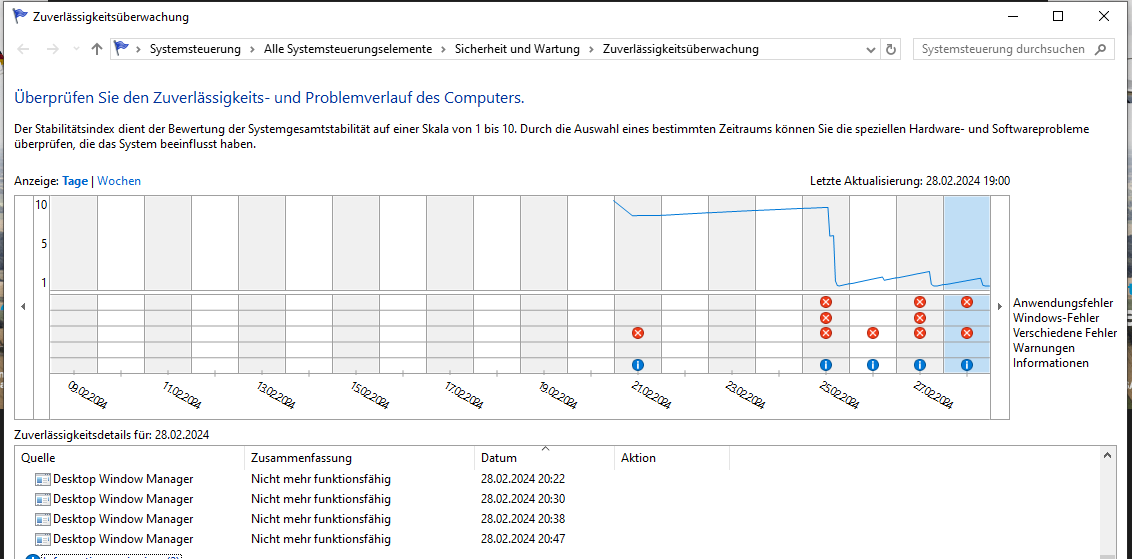Click the Verschiedene Fehler icon on 28.02.2024

point(967,333)
